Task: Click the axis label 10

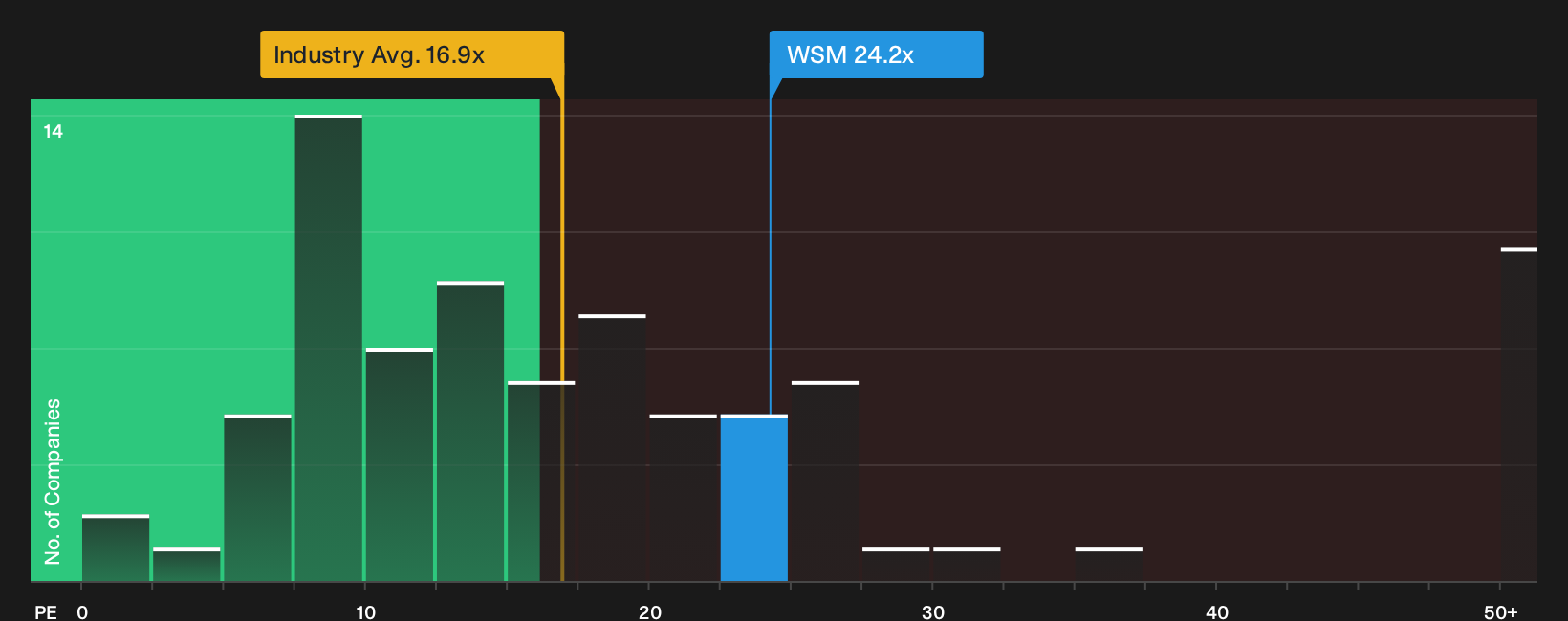Action: pos(365,611)
